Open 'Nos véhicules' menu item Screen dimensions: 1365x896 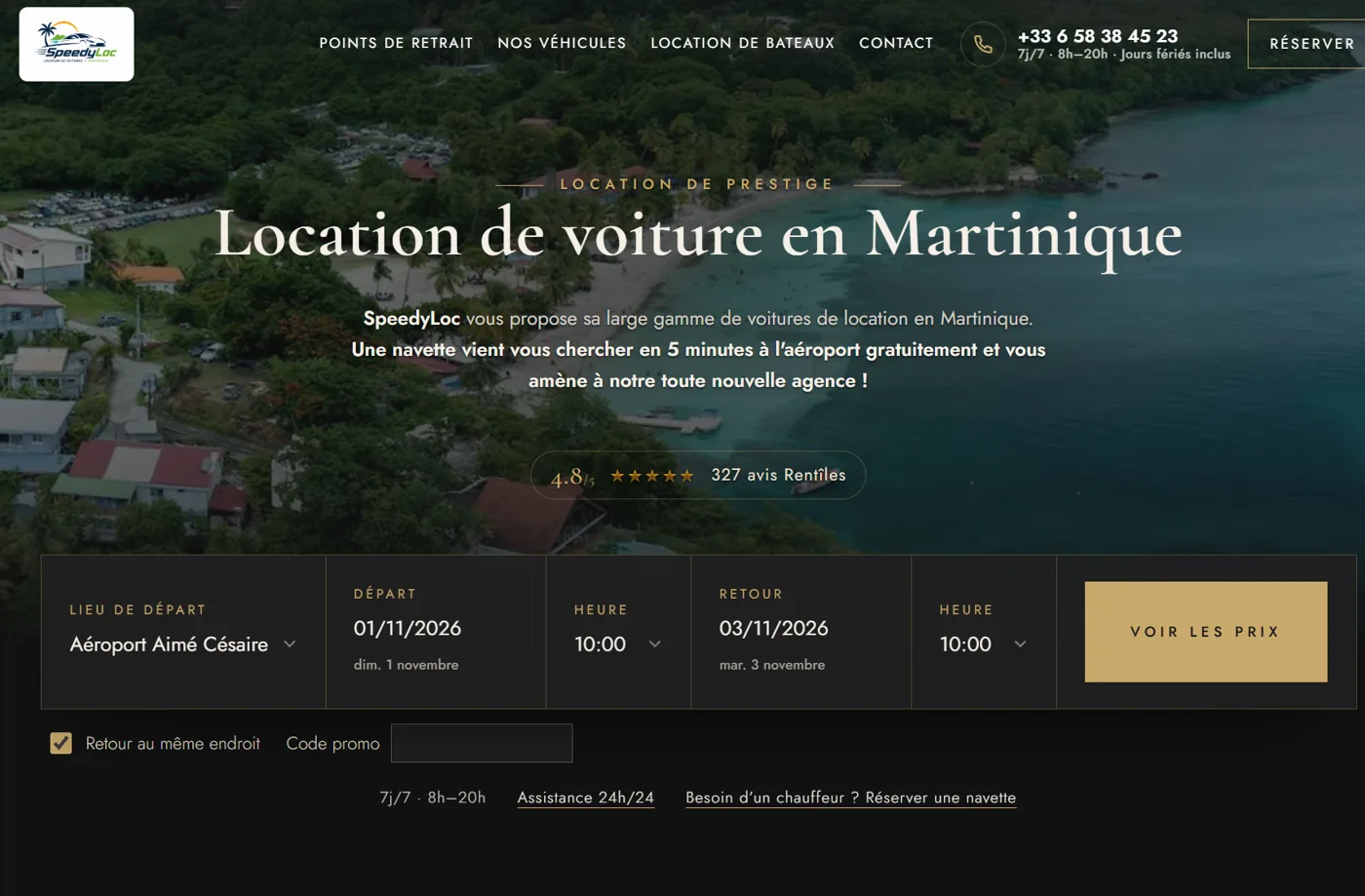coord(562,43)
